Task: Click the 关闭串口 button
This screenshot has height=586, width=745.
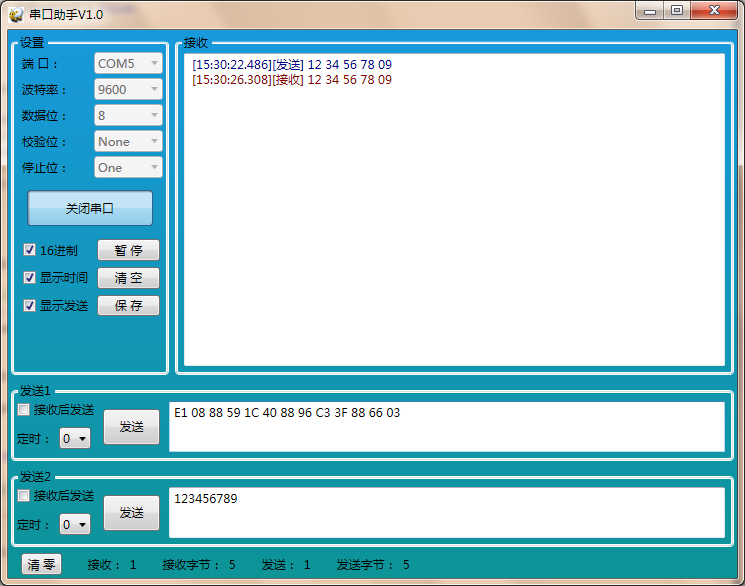Action: click(x=90, y=208)
